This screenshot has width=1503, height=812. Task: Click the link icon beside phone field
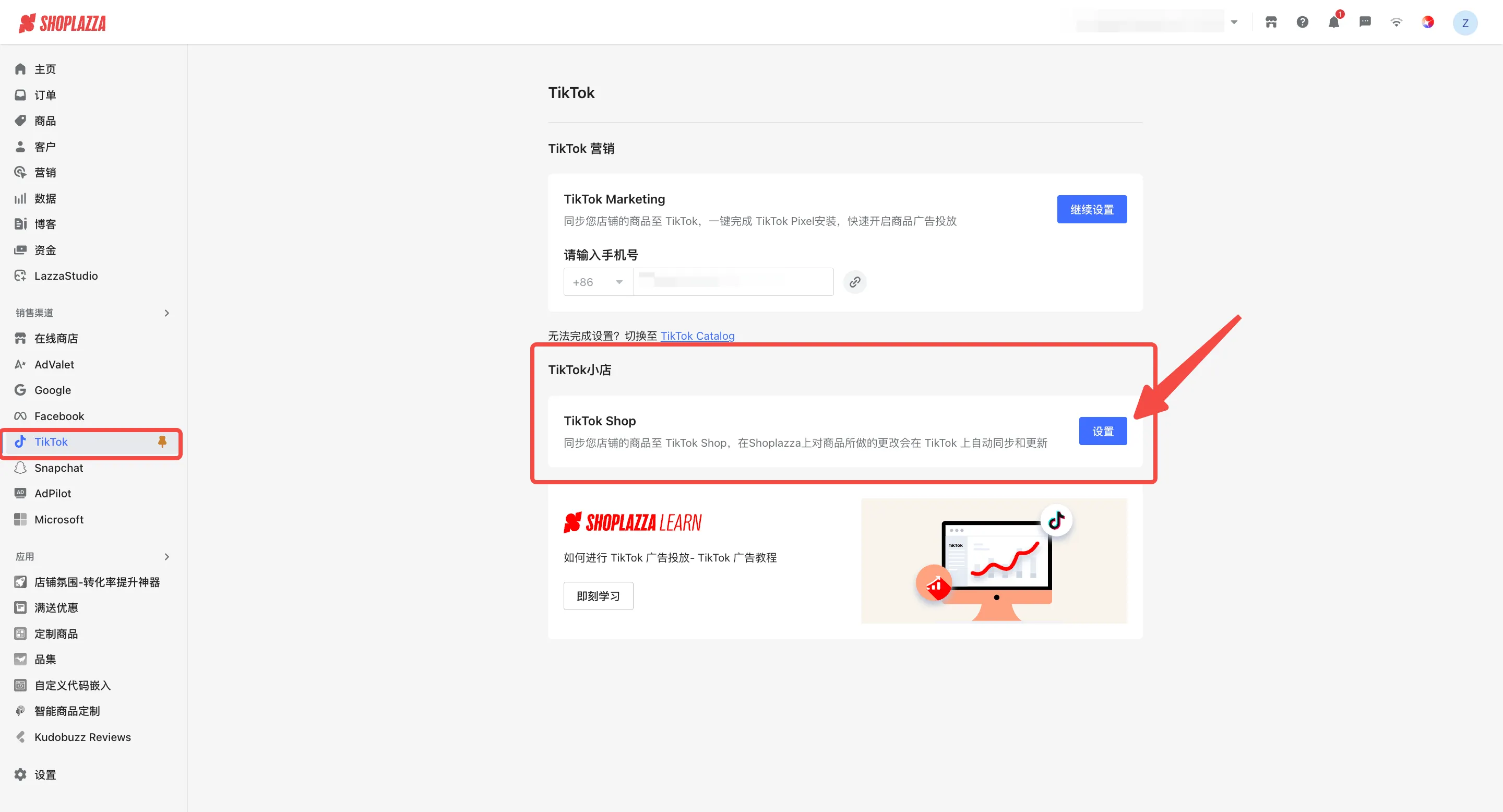[855, 282]
